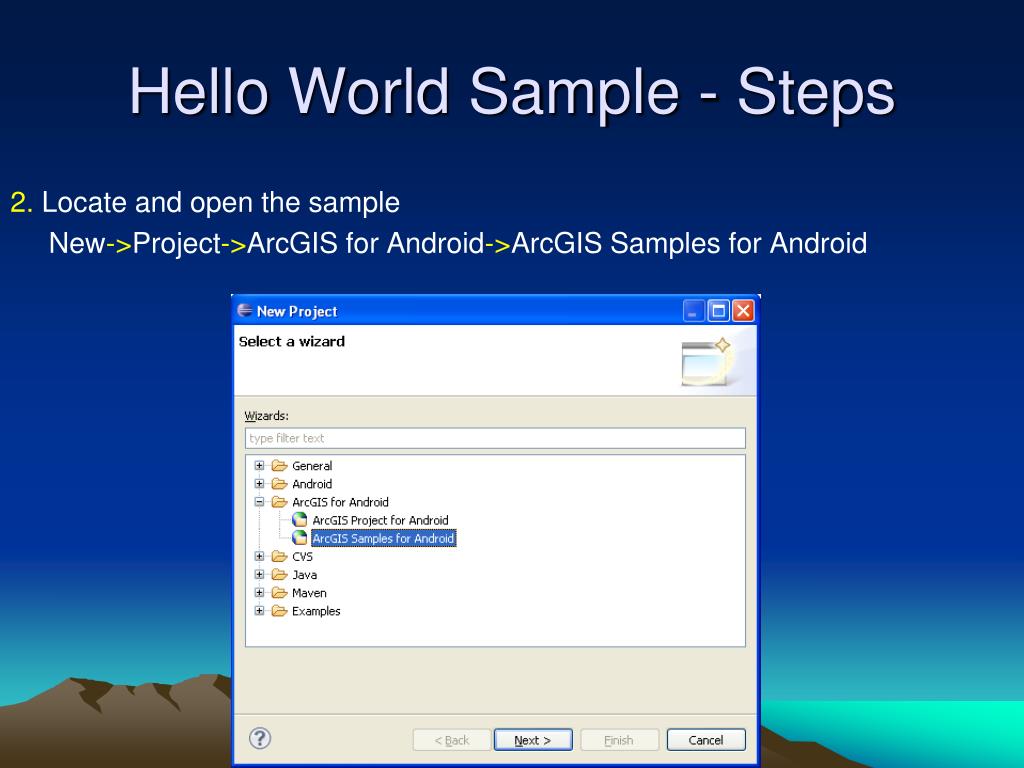This screenshot has width=1024, height=768.
Task: Select the Android wizard category
Action: pos(312,484)
